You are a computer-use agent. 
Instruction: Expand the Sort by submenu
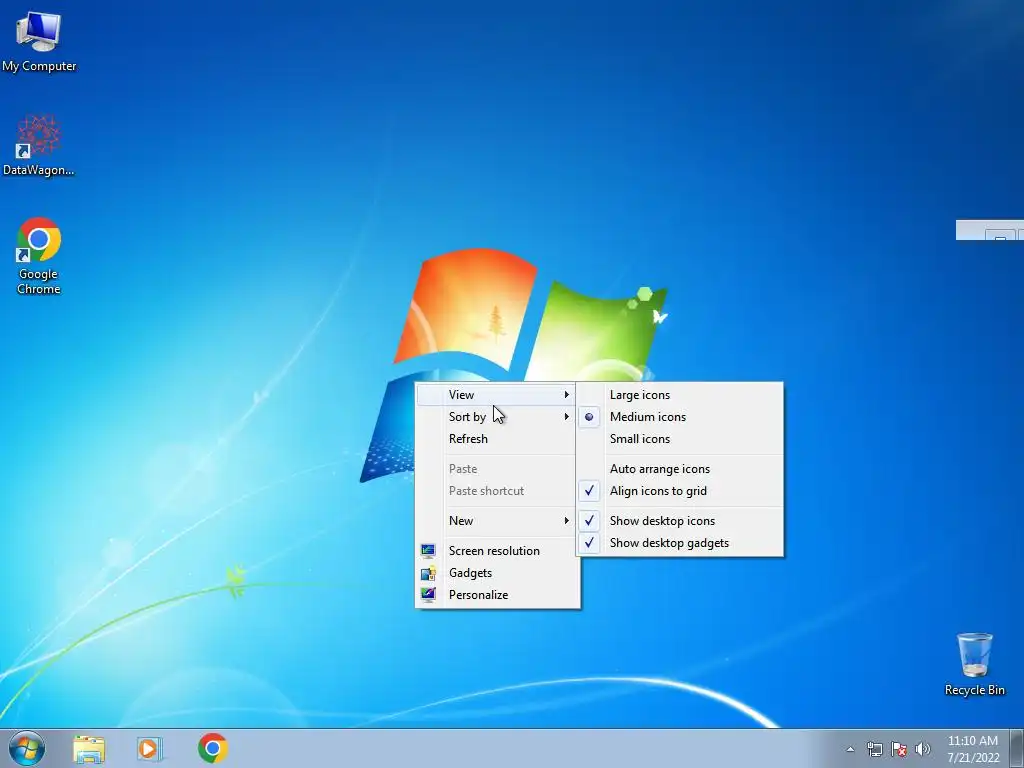(497, 417)
